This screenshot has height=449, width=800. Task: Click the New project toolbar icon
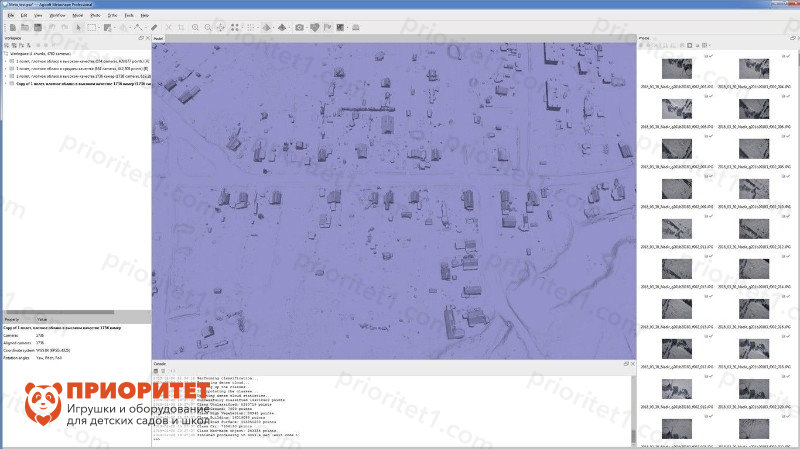click(x=13, y=28)
